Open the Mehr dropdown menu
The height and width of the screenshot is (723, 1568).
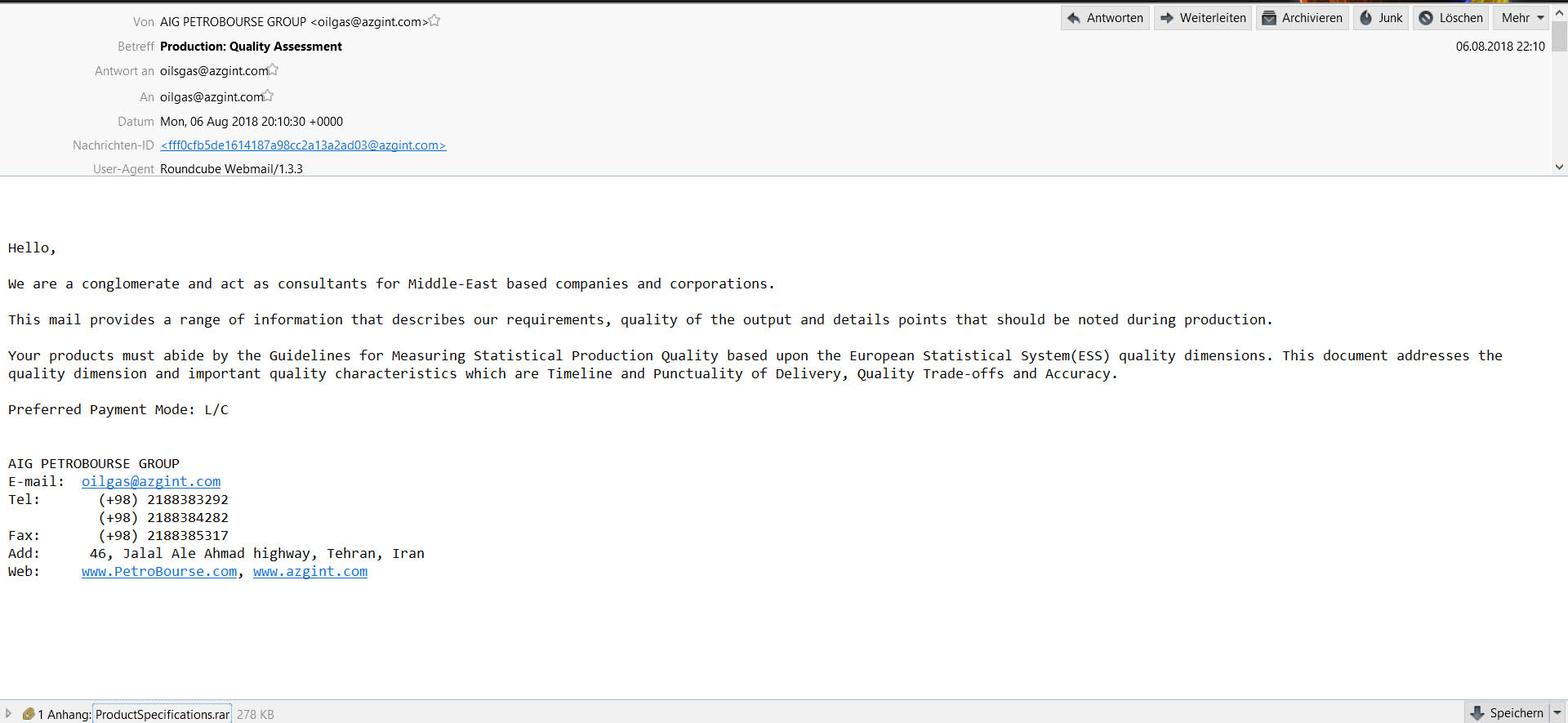pyautogui.click(x=1523, y=18)
